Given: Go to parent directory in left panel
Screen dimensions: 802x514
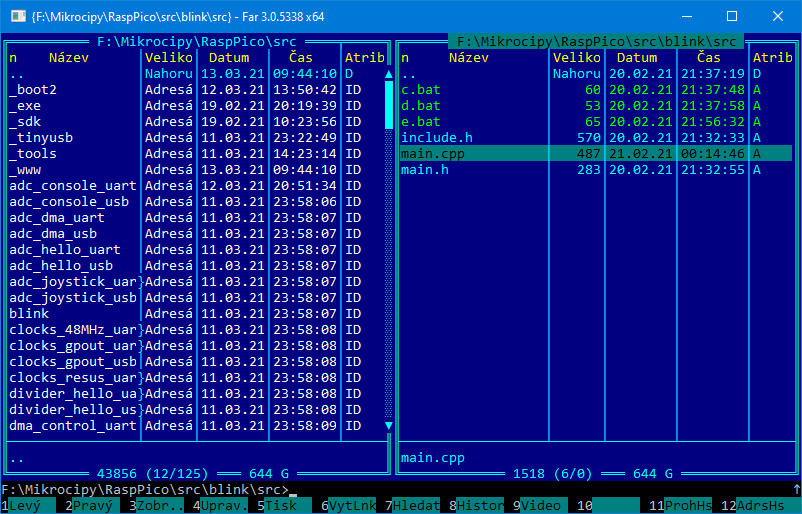Looking at the screenshot, I should pos(16,74).
